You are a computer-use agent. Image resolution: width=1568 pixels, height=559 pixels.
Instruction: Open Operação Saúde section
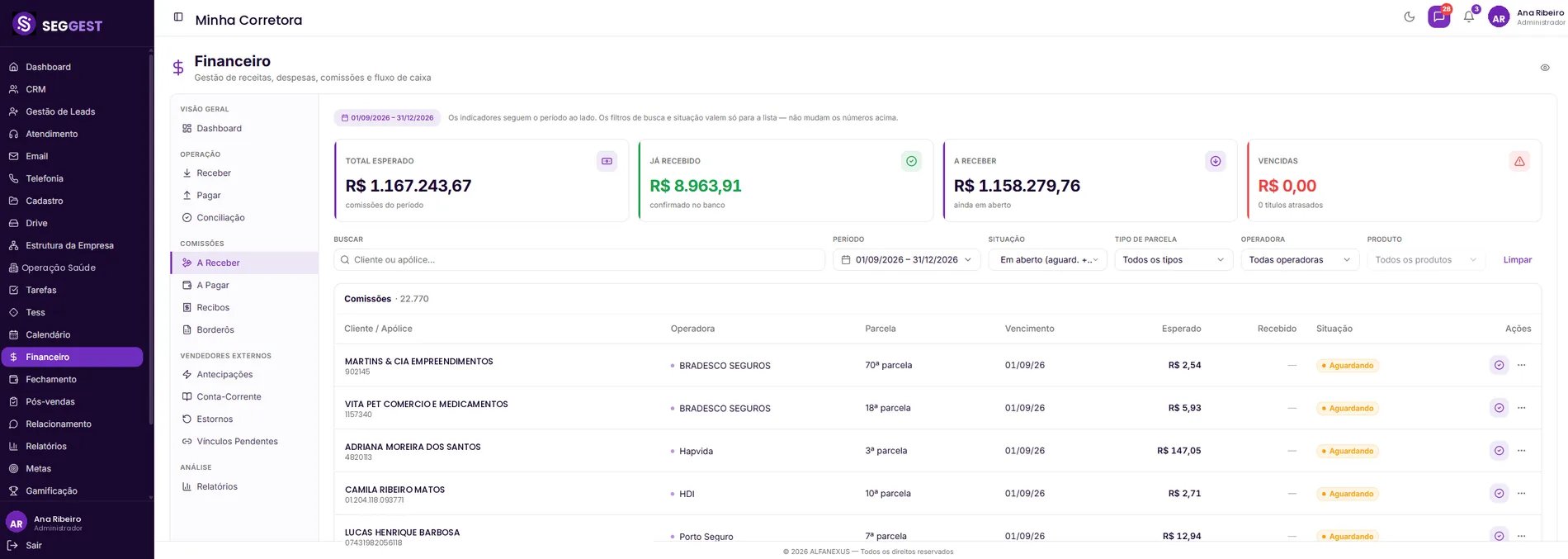pyautogui.click(x=73, y=268)
